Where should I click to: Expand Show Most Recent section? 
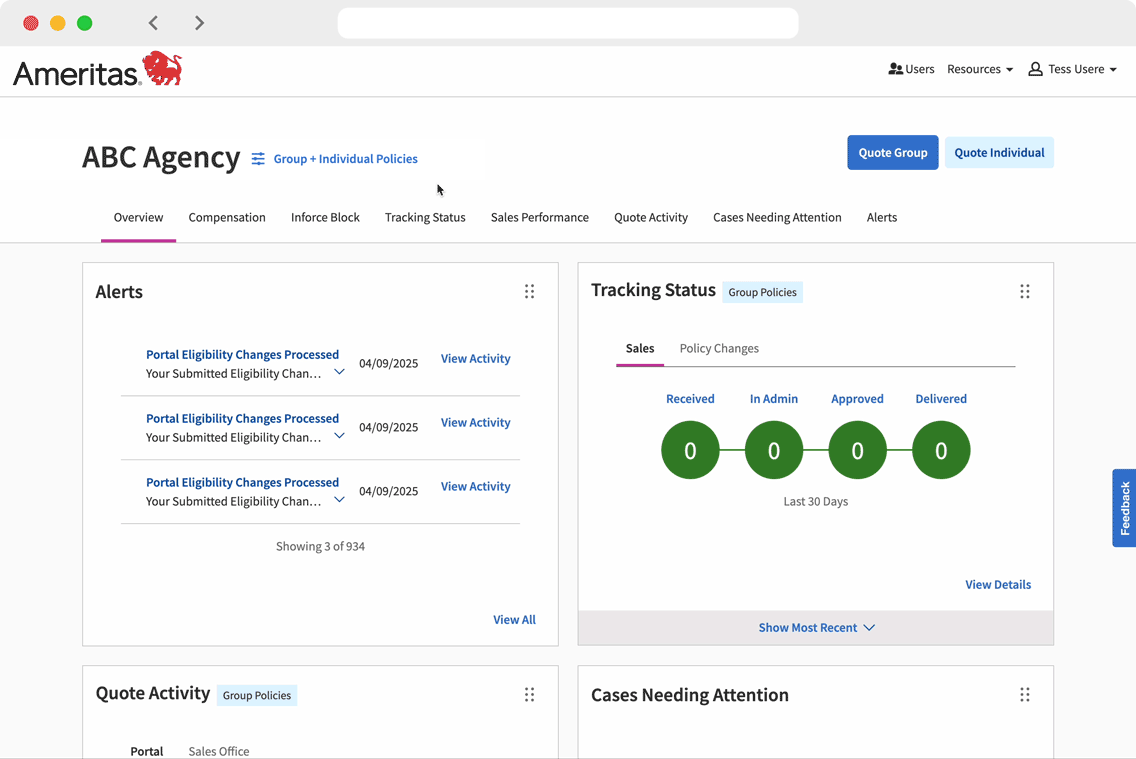tap(816, 628)
